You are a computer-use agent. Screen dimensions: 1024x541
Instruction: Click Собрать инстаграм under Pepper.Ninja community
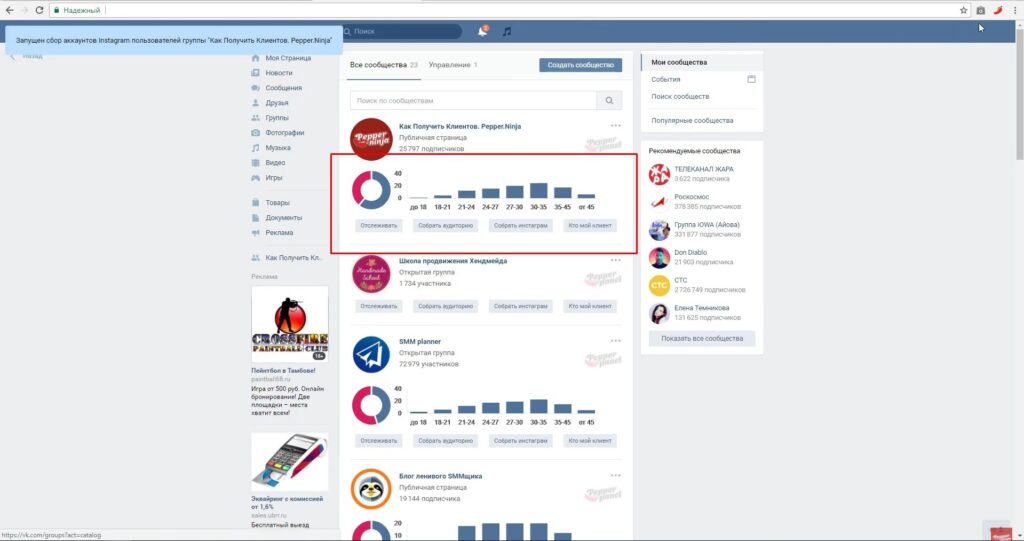tap(520, 225)
